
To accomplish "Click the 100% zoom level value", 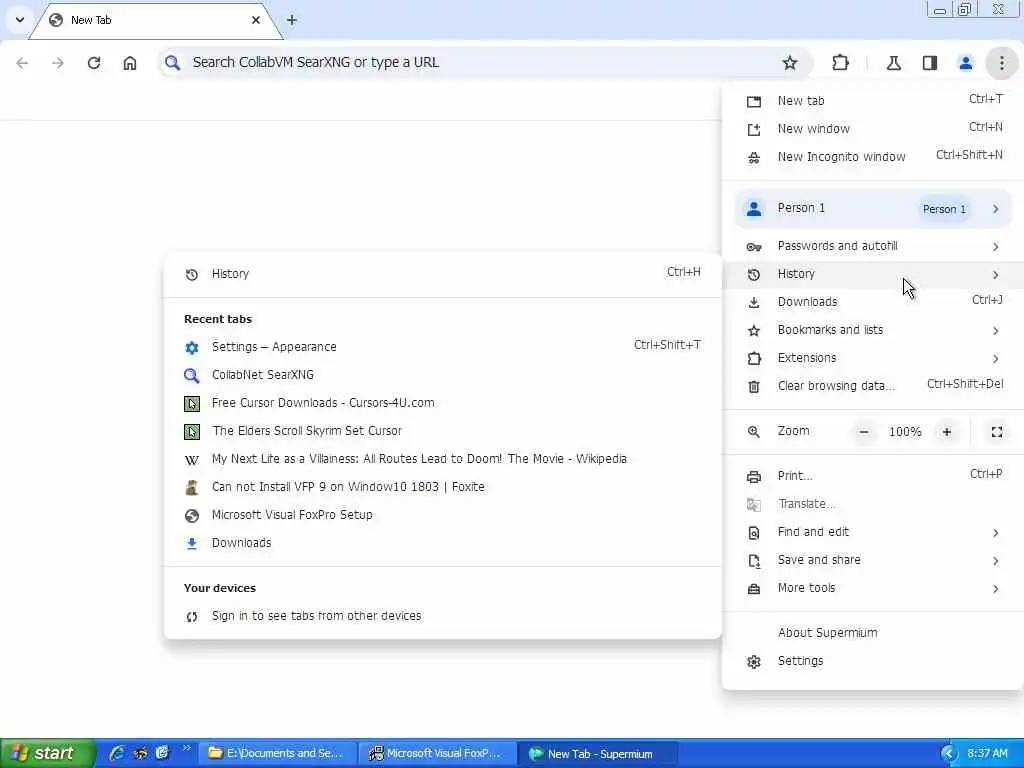I will tap(904, 432).
